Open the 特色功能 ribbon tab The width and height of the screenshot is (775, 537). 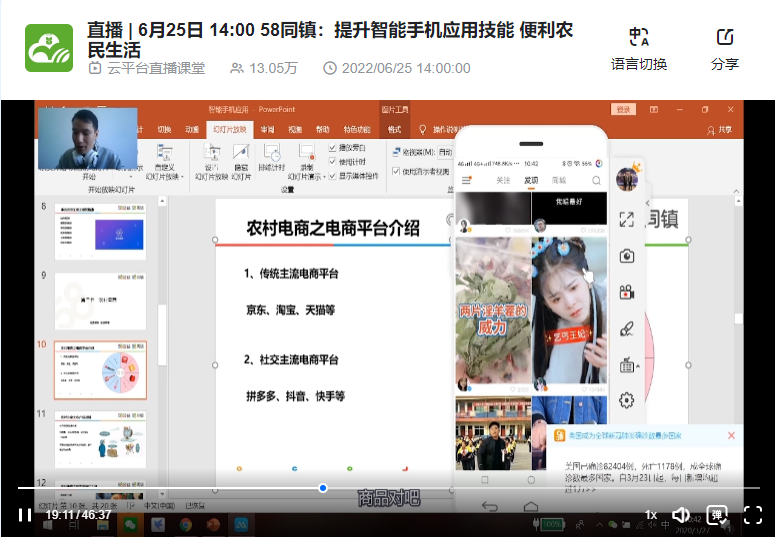[357, 130]
